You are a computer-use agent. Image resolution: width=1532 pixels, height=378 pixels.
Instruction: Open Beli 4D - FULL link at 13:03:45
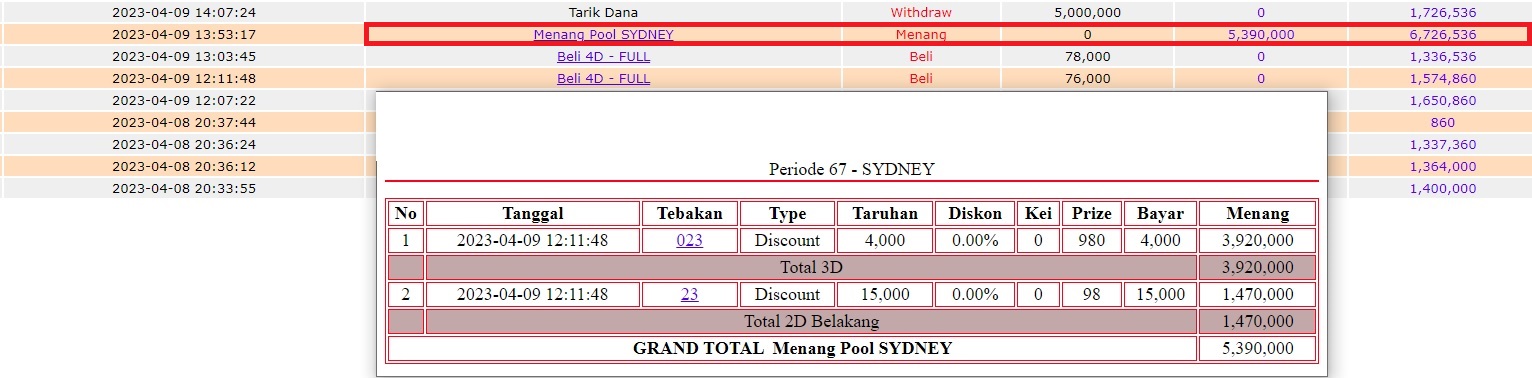[x=603, y=56]
